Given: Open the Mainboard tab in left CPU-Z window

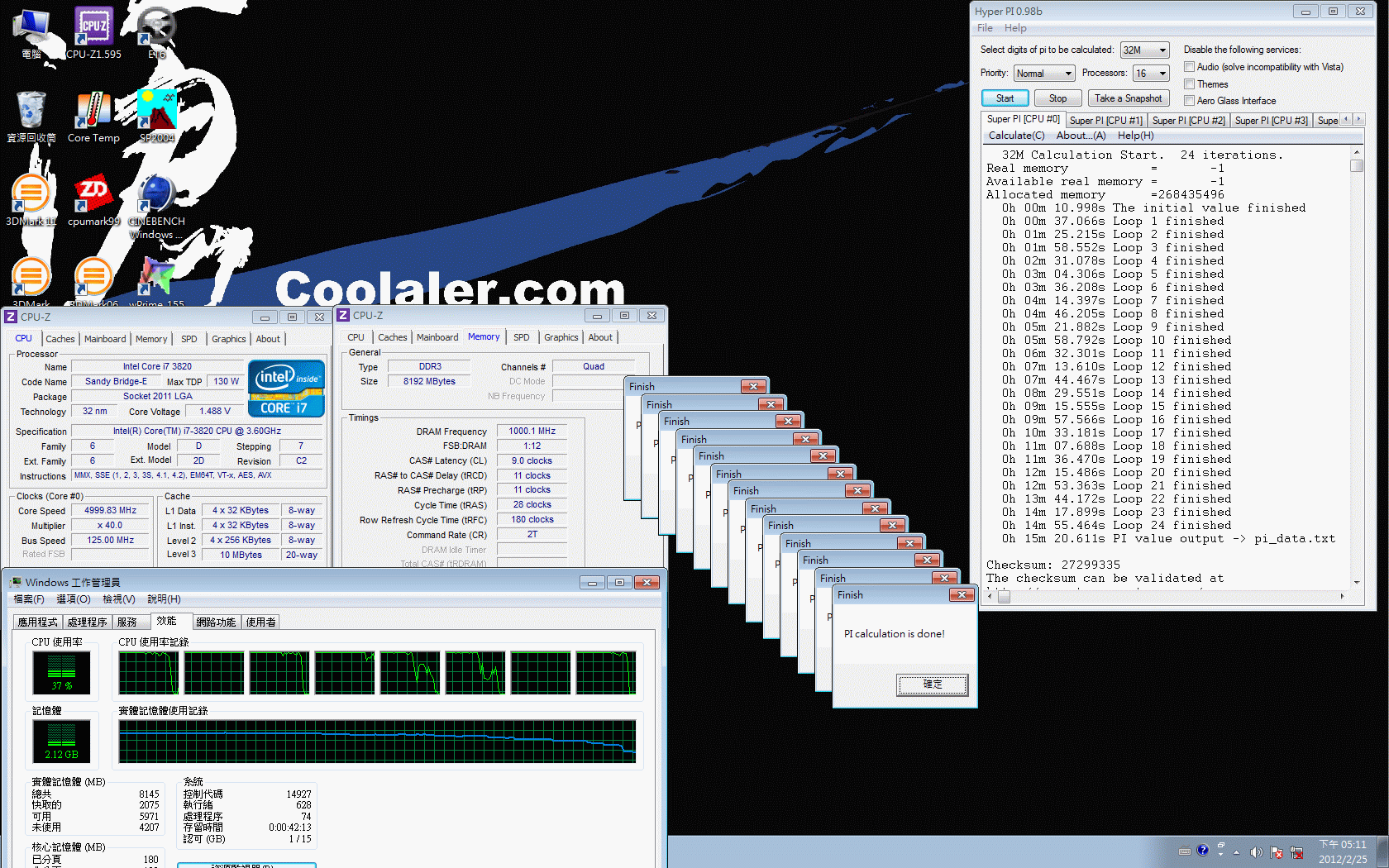Looking at the screenshot, I should point(105,339).
